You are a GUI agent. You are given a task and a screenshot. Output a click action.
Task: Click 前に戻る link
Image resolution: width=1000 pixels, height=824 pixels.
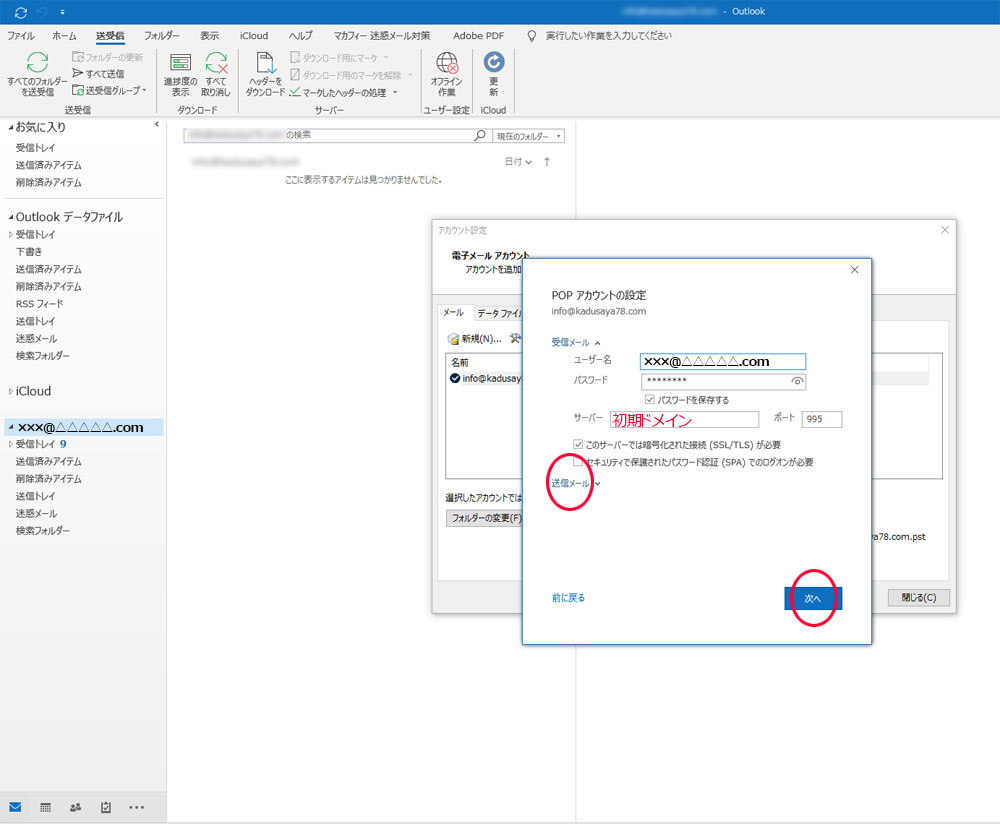click(568, 598)
